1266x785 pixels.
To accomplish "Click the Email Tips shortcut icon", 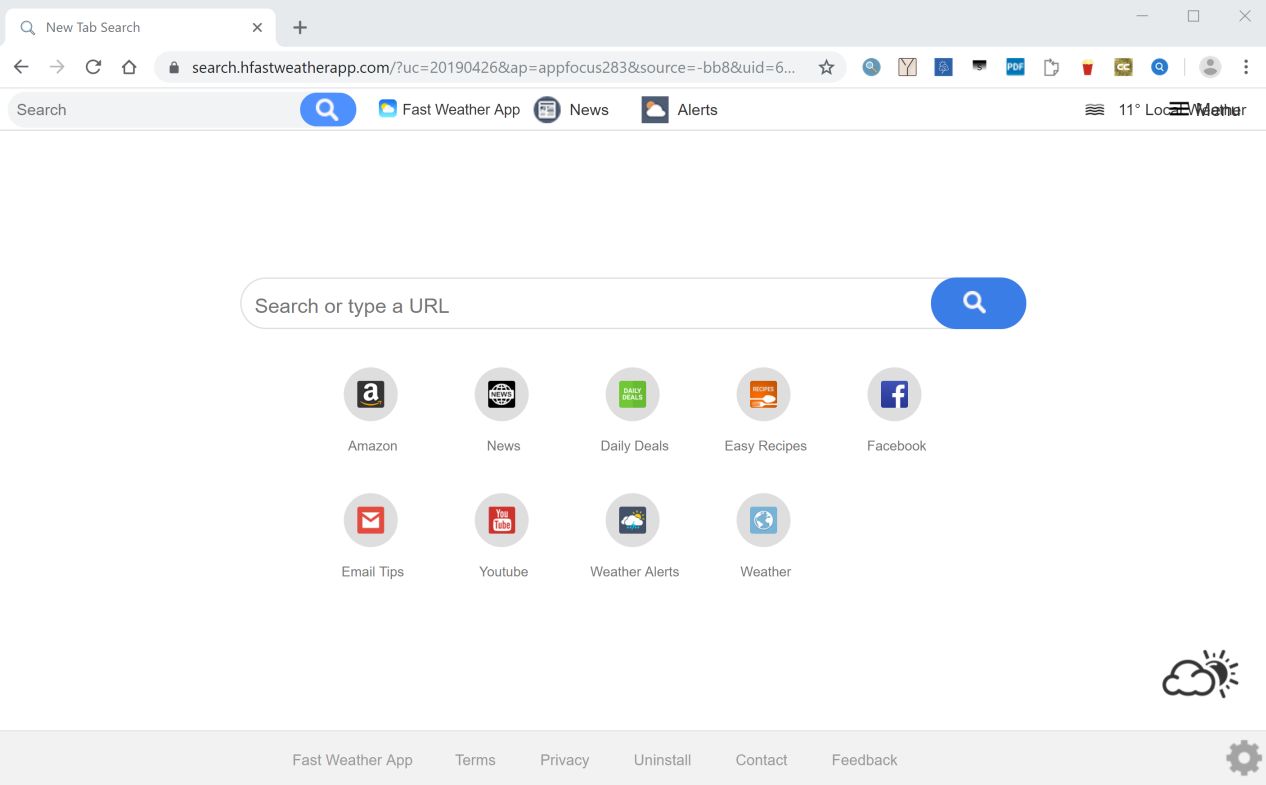I will coord(370,520).
